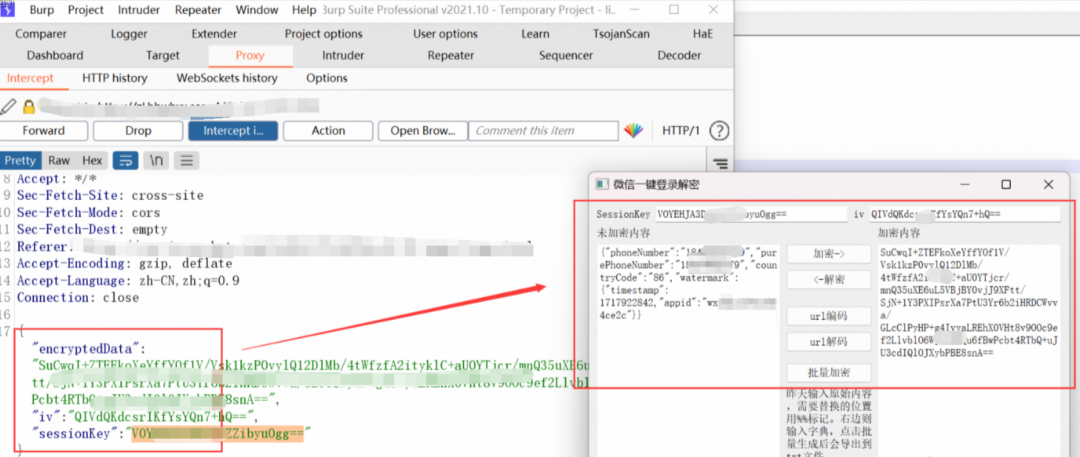Switch to the Decoder tab
1080x457 pixels.
click(x=679, y=56)
